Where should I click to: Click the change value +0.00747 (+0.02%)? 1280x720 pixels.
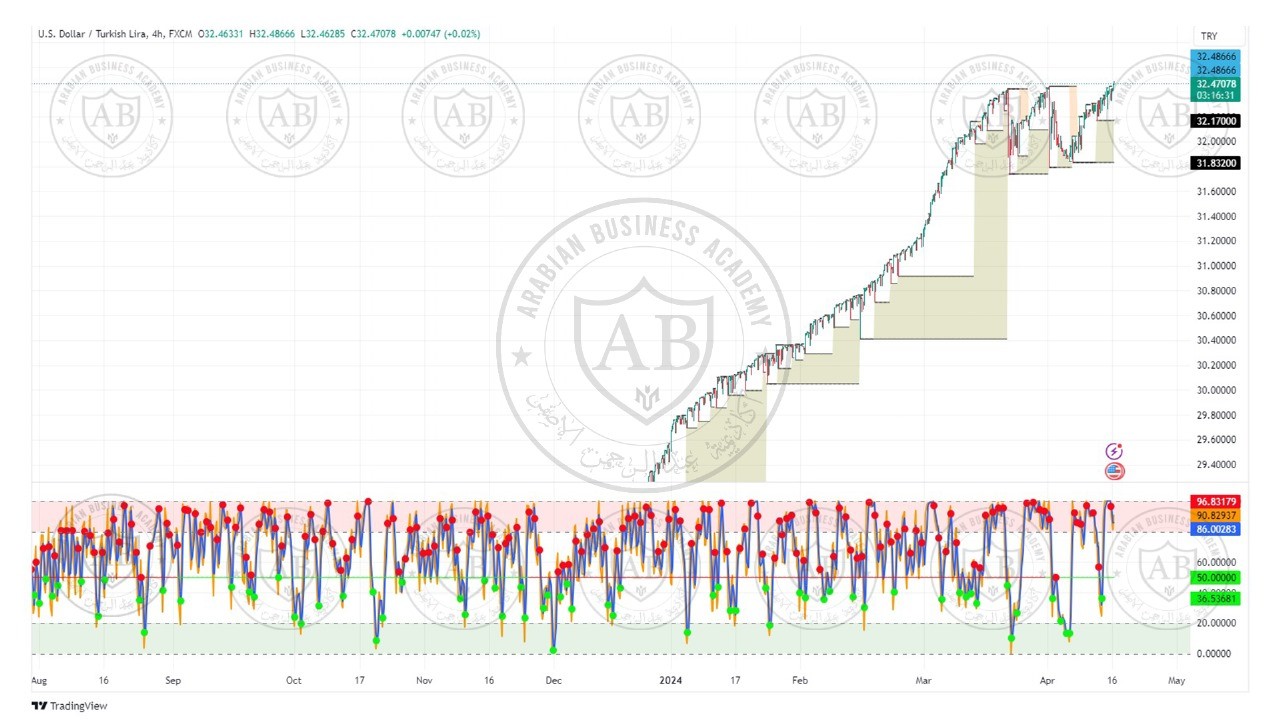point(441,34)
